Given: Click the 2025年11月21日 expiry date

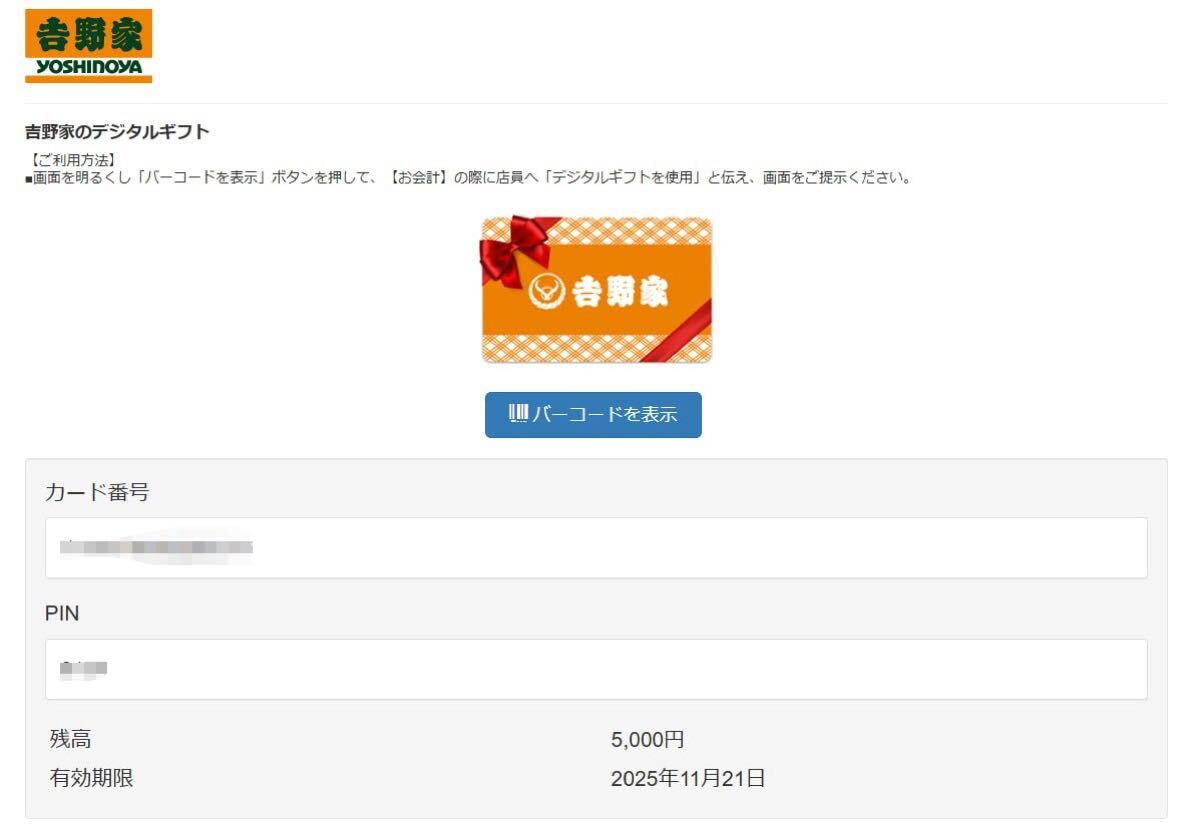Looking at the screenshot, I should 689,778.
